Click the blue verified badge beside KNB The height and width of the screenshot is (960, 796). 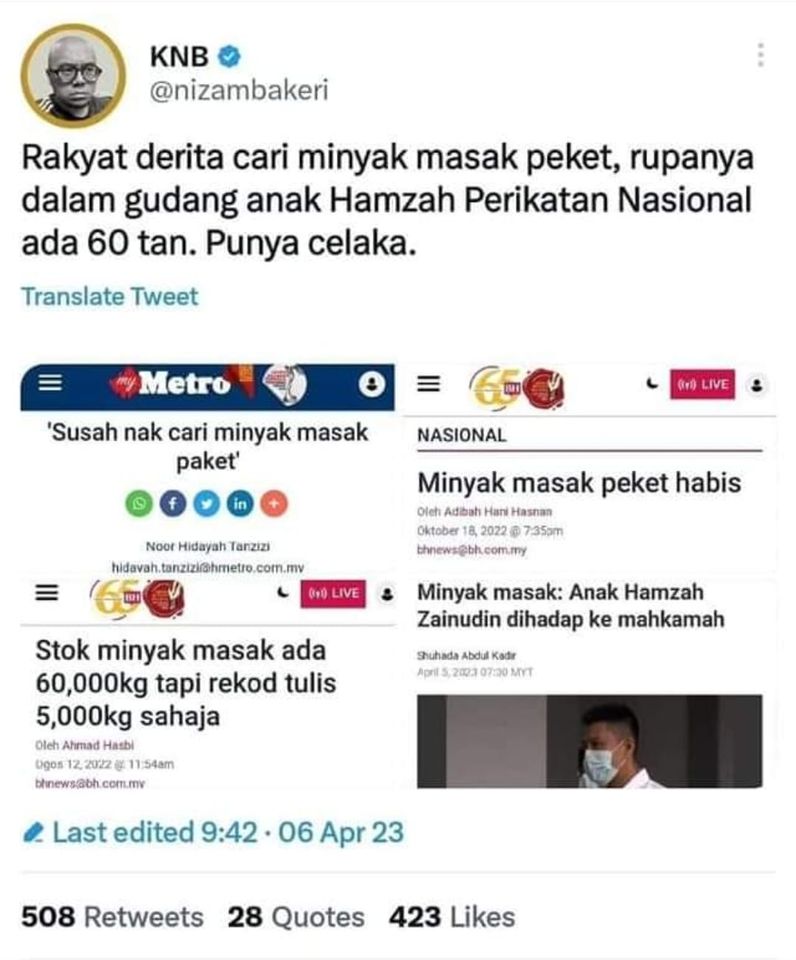click(x=230, y=57)
